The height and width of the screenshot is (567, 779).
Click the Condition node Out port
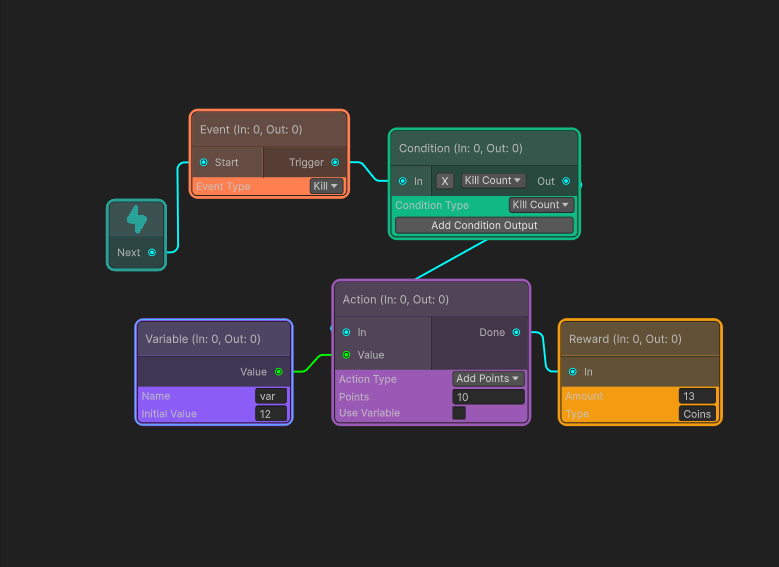(566, 181)
